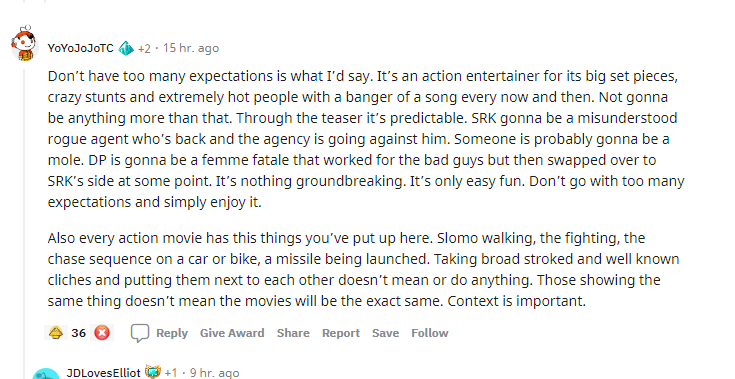Viewport: 735px width, 379px height.
Task: Downvote the comment with red X icon
Action: tap(102, 333)
